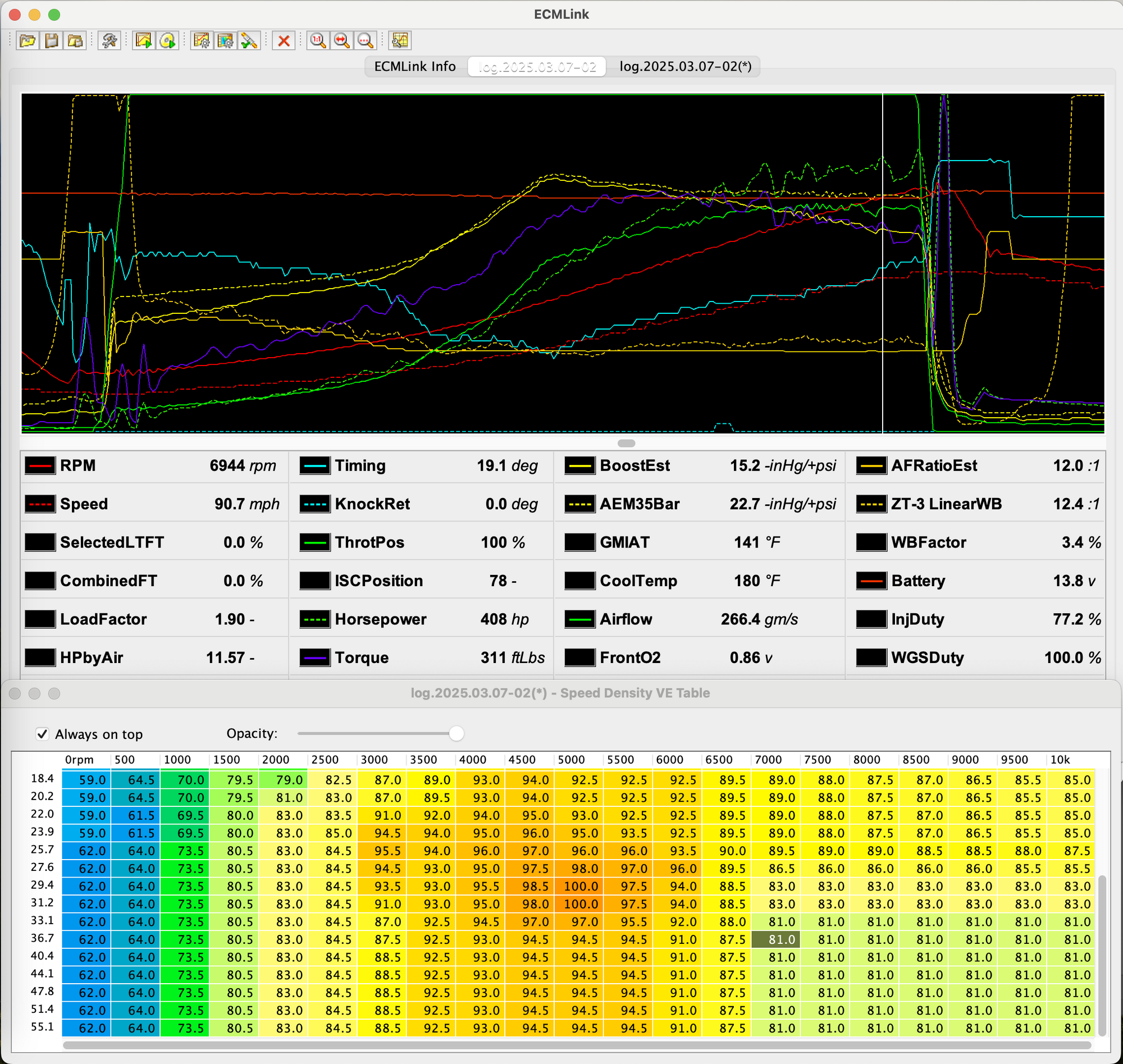Toggle the Always on top checkbox
Viewport: 1123px width, 1064px height.
[43, 734]
